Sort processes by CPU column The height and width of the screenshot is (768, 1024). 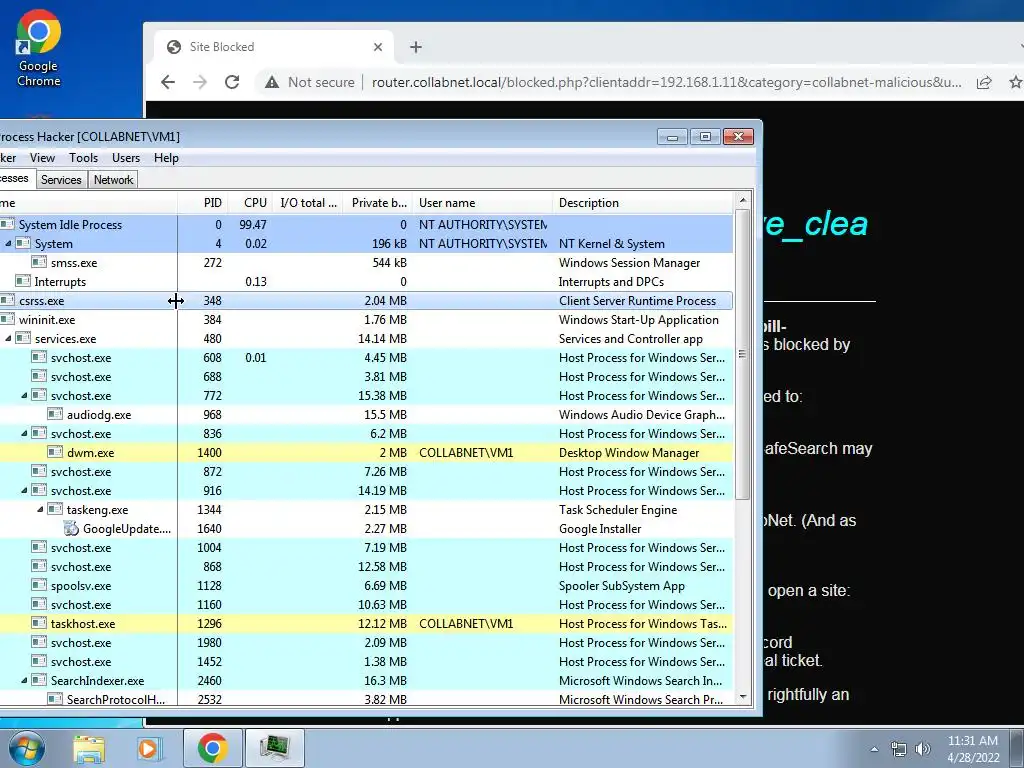coord(251,202)
